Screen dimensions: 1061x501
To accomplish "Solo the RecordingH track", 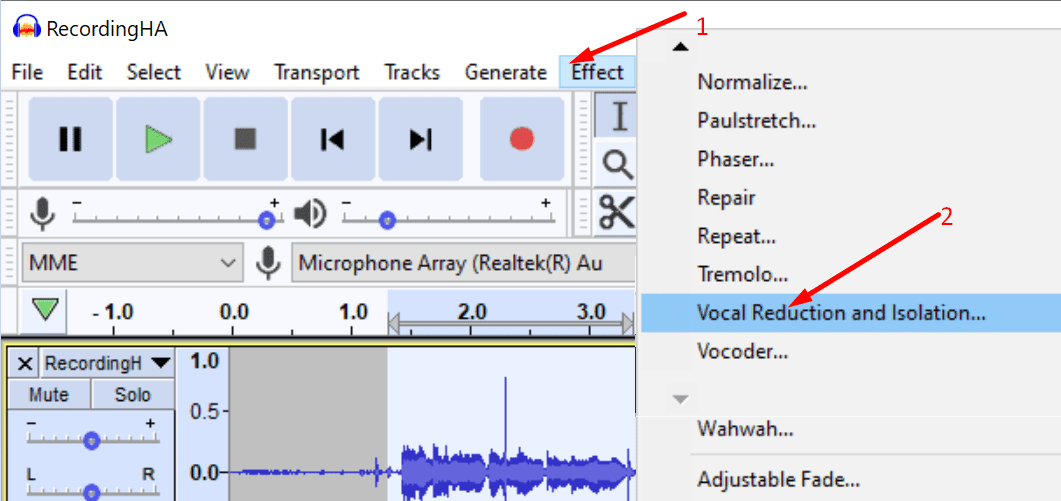I will (x=133, y=395).
